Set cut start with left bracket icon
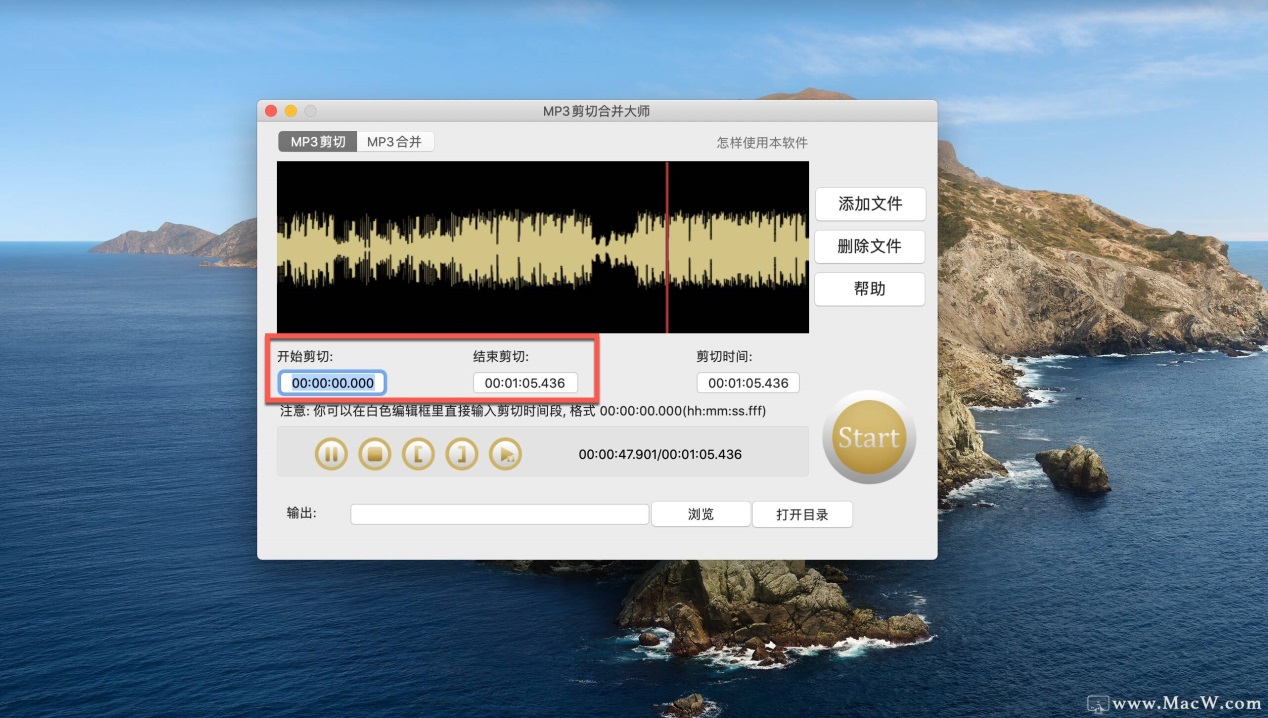The image size is (1268, 718). point(418,454)
